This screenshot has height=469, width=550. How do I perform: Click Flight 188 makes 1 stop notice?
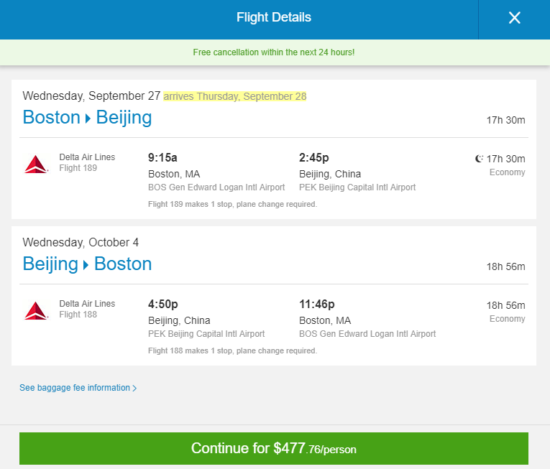tap(232, 351)
